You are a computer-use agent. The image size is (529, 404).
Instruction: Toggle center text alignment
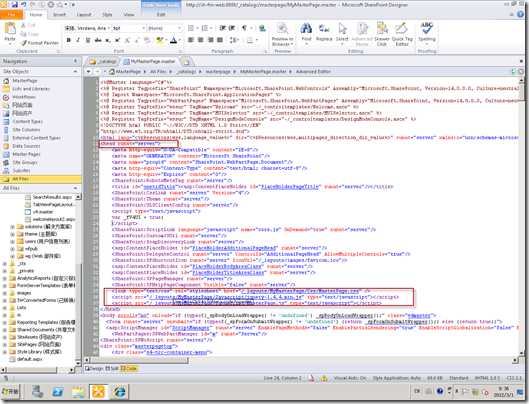coord(200,40)
